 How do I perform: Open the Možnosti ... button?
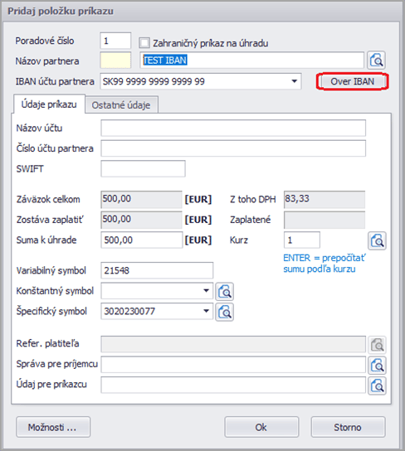pyautogui.click(x=53, y=427)
